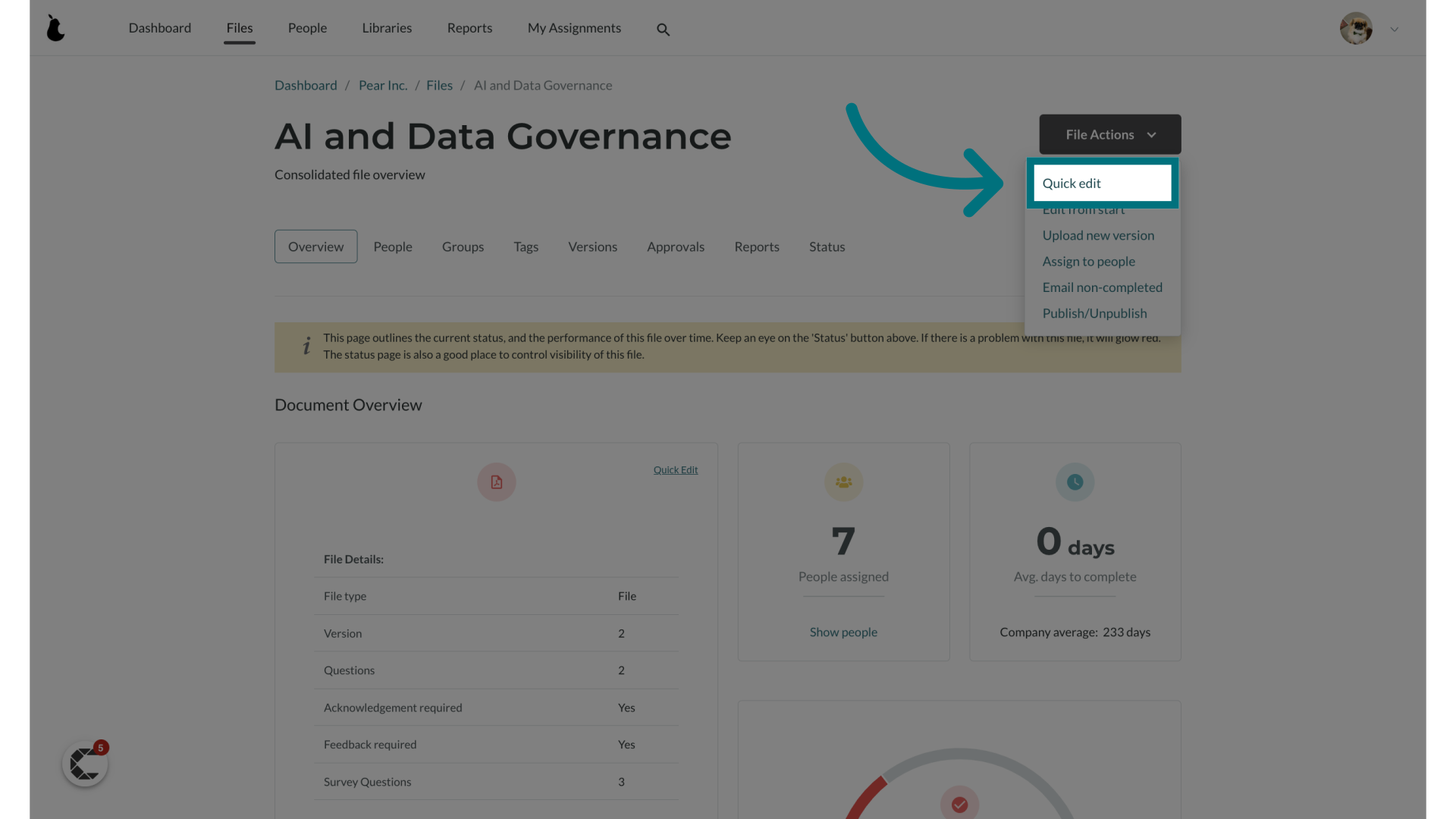Click the Survey Questions row label
This screenshot has height=819, width=1456.
pos(367,782)
